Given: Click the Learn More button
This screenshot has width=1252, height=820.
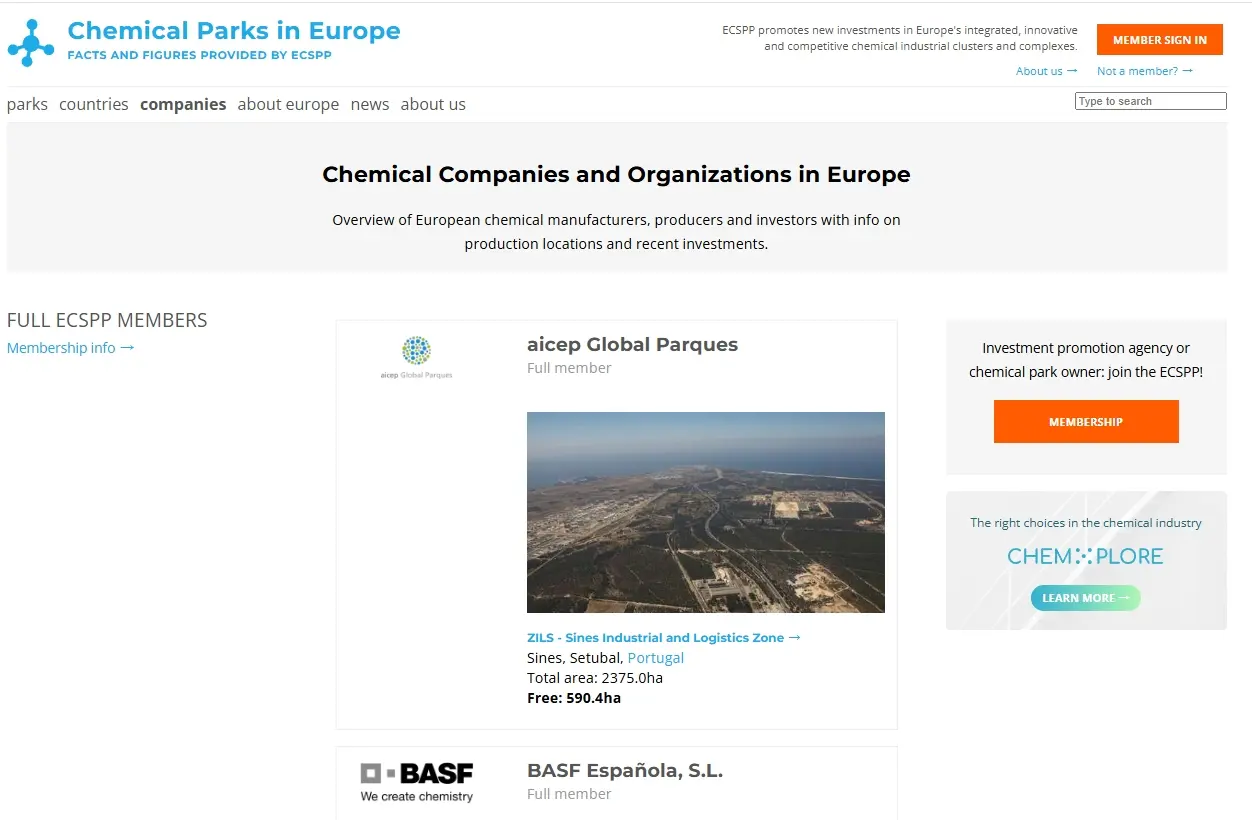Looking at the screenshot, I should (1085, 598).
